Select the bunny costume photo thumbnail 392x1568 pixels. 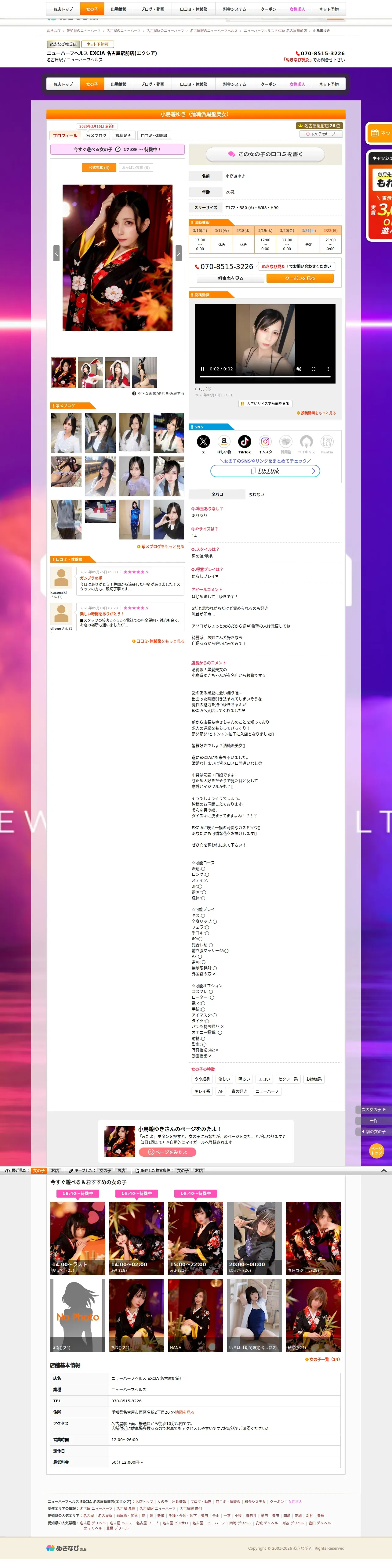point(144,373)
